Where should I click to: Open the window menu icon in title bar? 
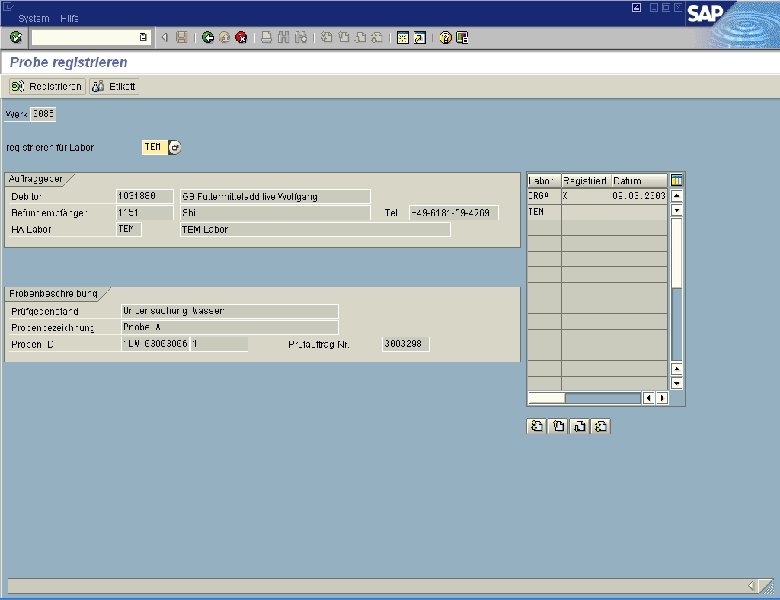(x=8, y=7)
